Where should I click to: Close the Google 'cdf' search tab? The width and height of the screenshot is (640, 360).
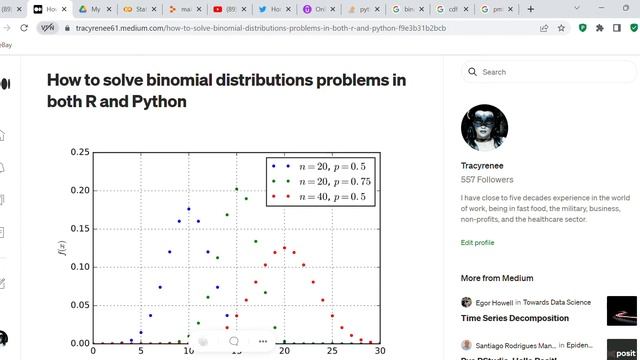[x=466, y=9]
